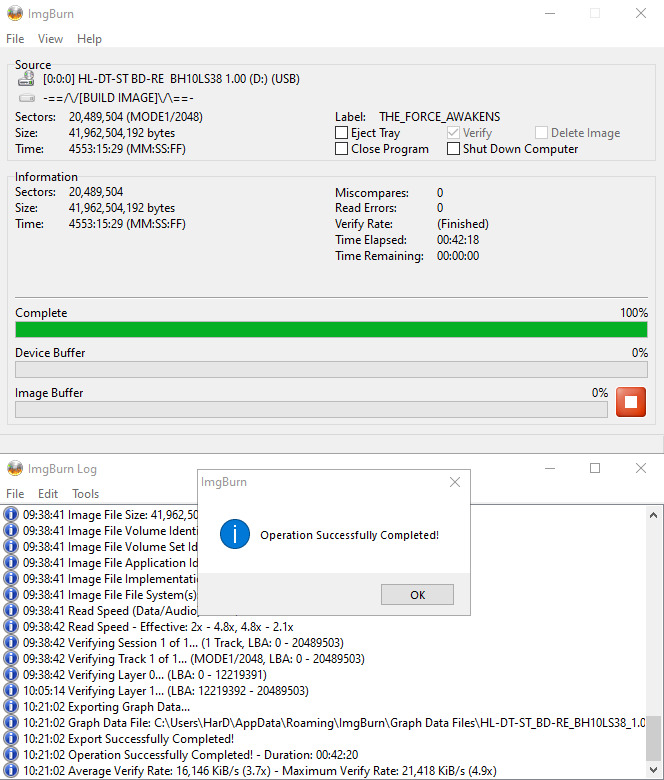Open the Help menu
Screen dimensions: 664x780
(89, 39)
